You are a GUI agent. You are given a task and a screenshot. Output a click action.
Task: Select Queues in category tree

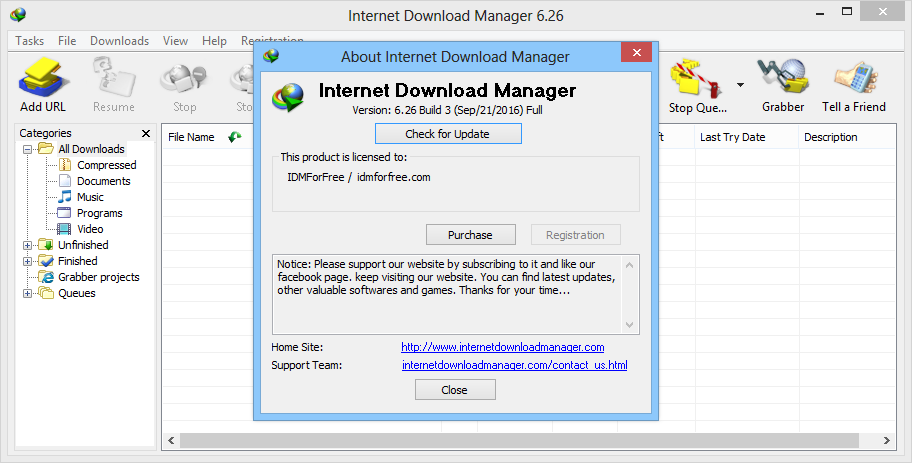[x=77, y=293]
